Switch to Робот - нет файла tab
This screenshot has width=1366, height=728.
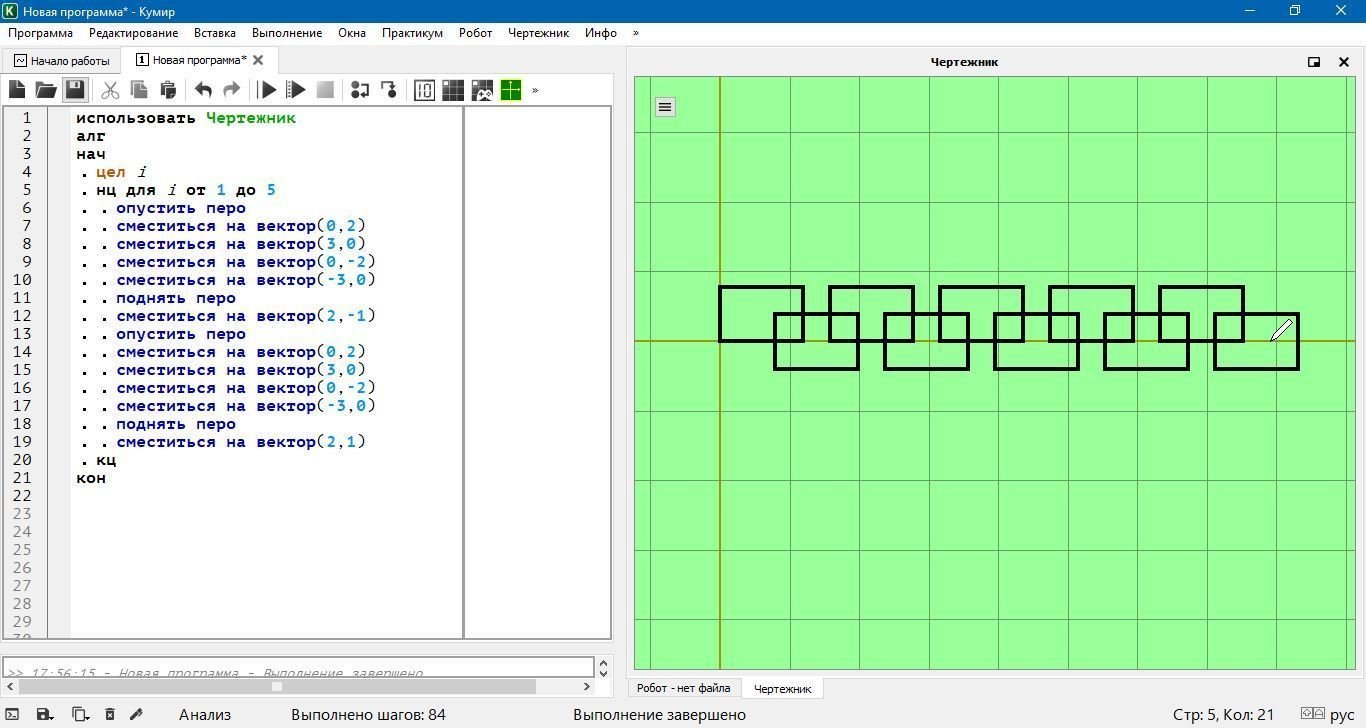684,688
